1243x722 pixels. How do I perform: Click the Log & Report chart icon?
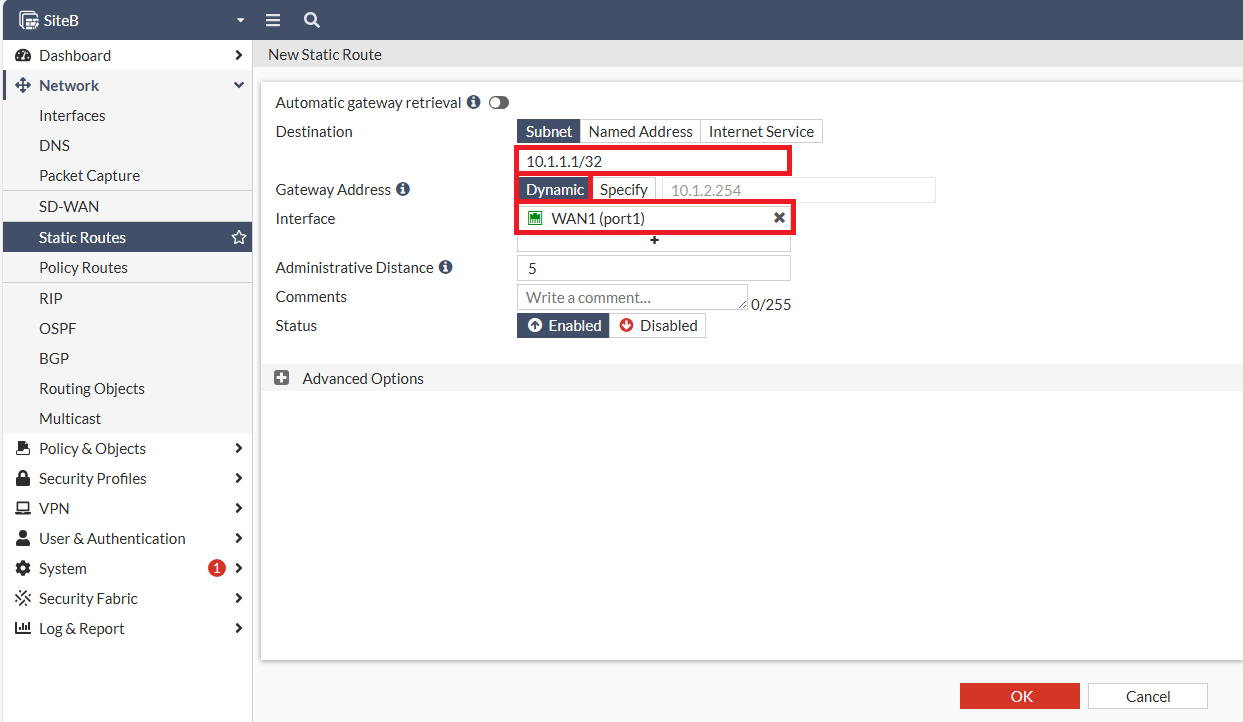pyautogui.click(x=23, y=628)
